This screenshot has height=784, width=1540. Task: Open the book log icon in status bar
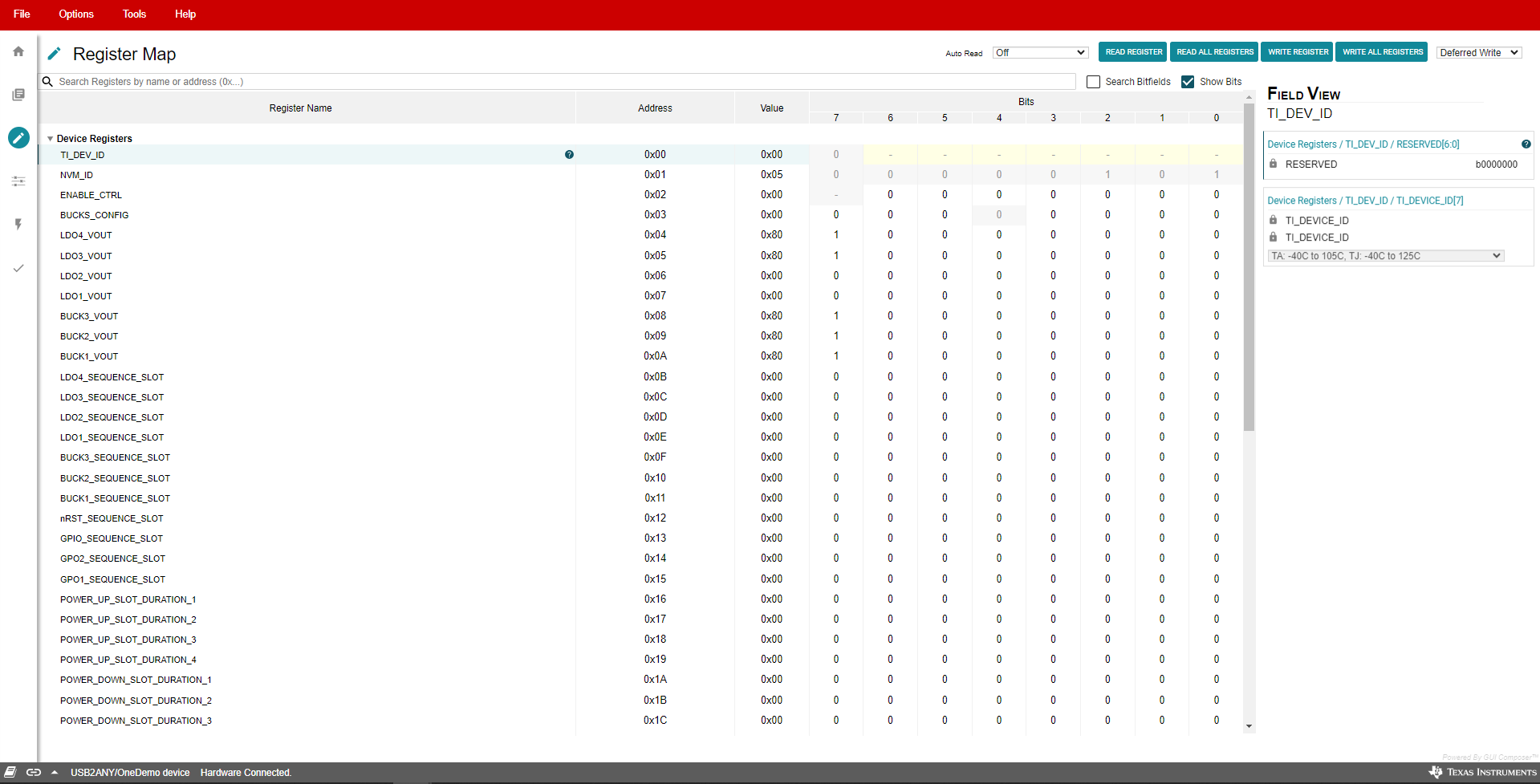tap(10, 773)
